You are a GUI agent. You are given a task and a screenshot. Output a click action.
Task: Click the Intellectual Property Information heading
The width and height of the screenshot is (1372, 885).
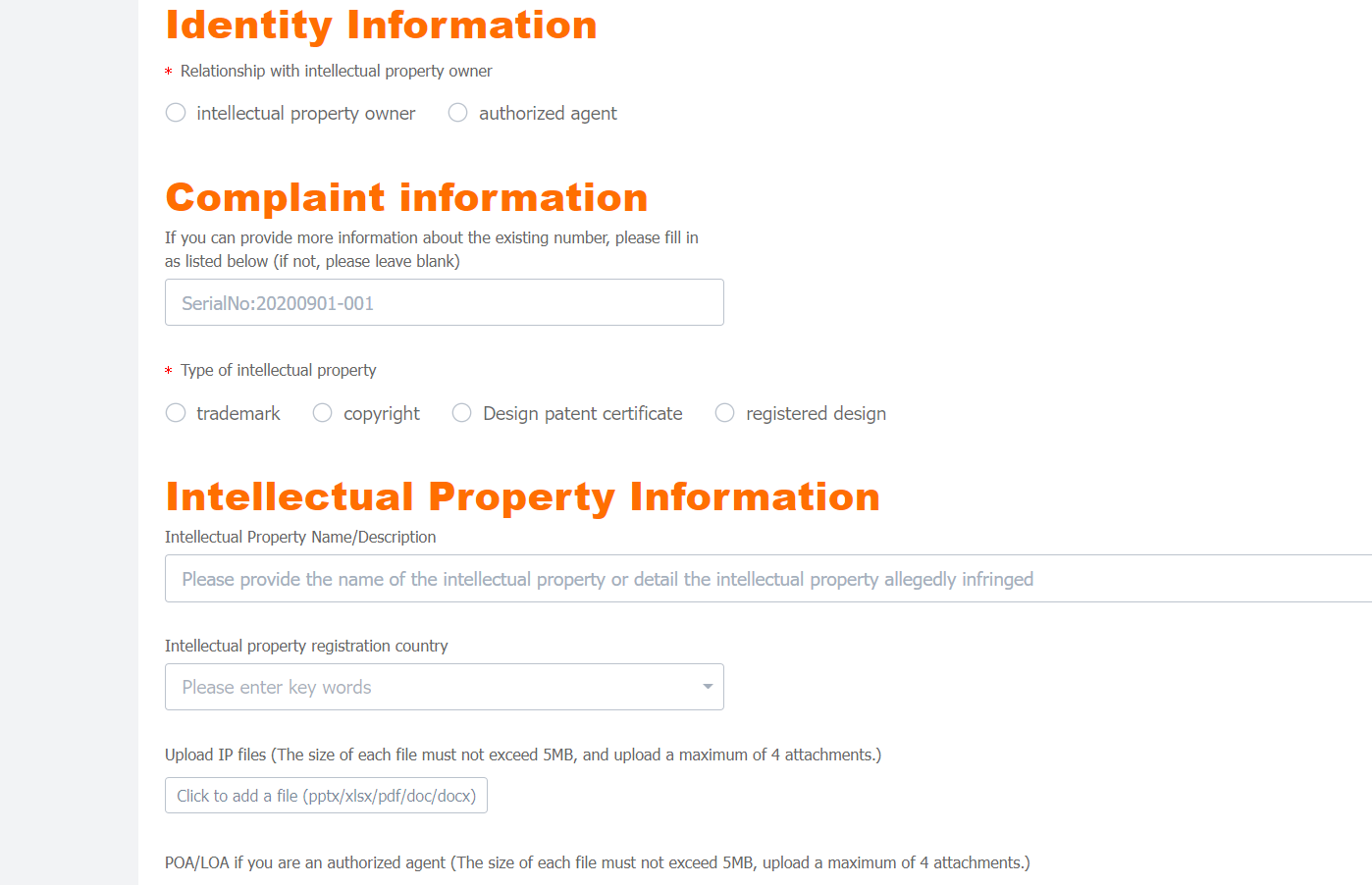click(523, 497)
